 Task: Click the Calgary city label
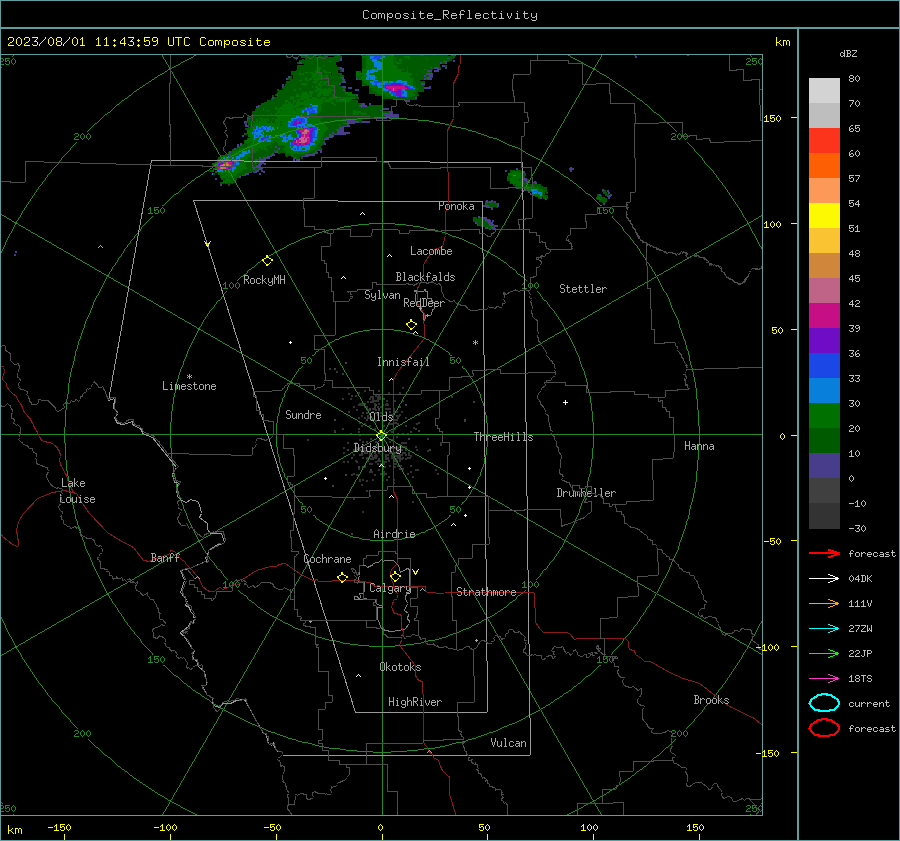(390, 588)
